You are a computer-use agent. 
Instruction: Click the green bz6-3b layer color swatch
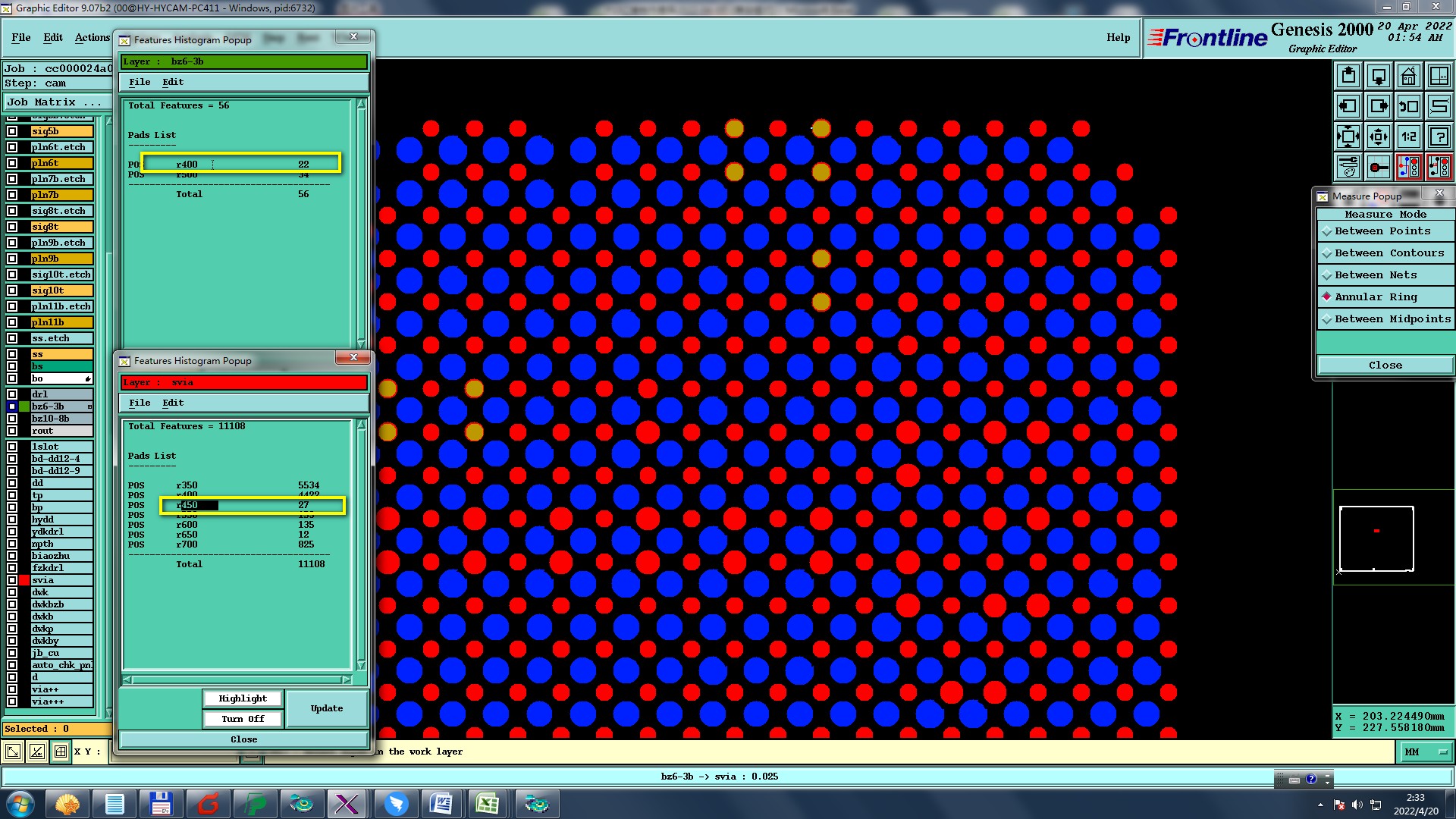pyautogui.click(x=24, y=406)
